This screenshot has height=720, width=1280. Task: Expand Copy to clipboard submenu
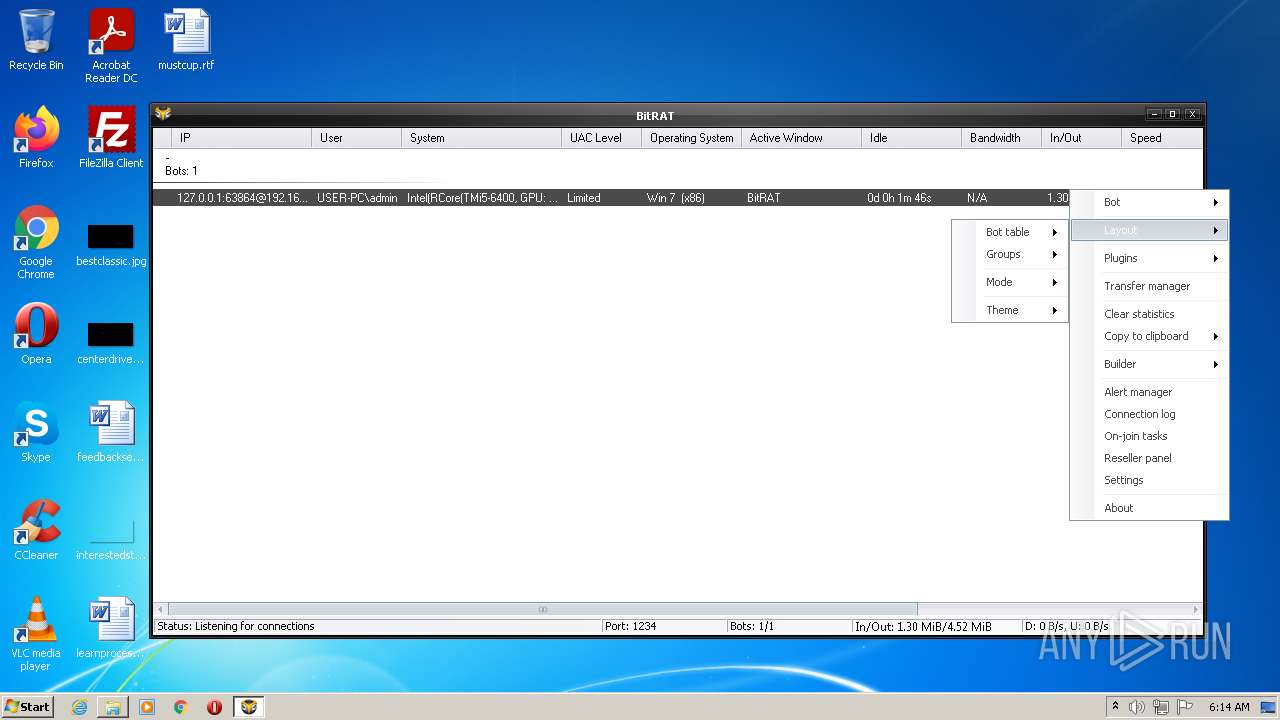pyautogui.click(x=1149, y=336)
